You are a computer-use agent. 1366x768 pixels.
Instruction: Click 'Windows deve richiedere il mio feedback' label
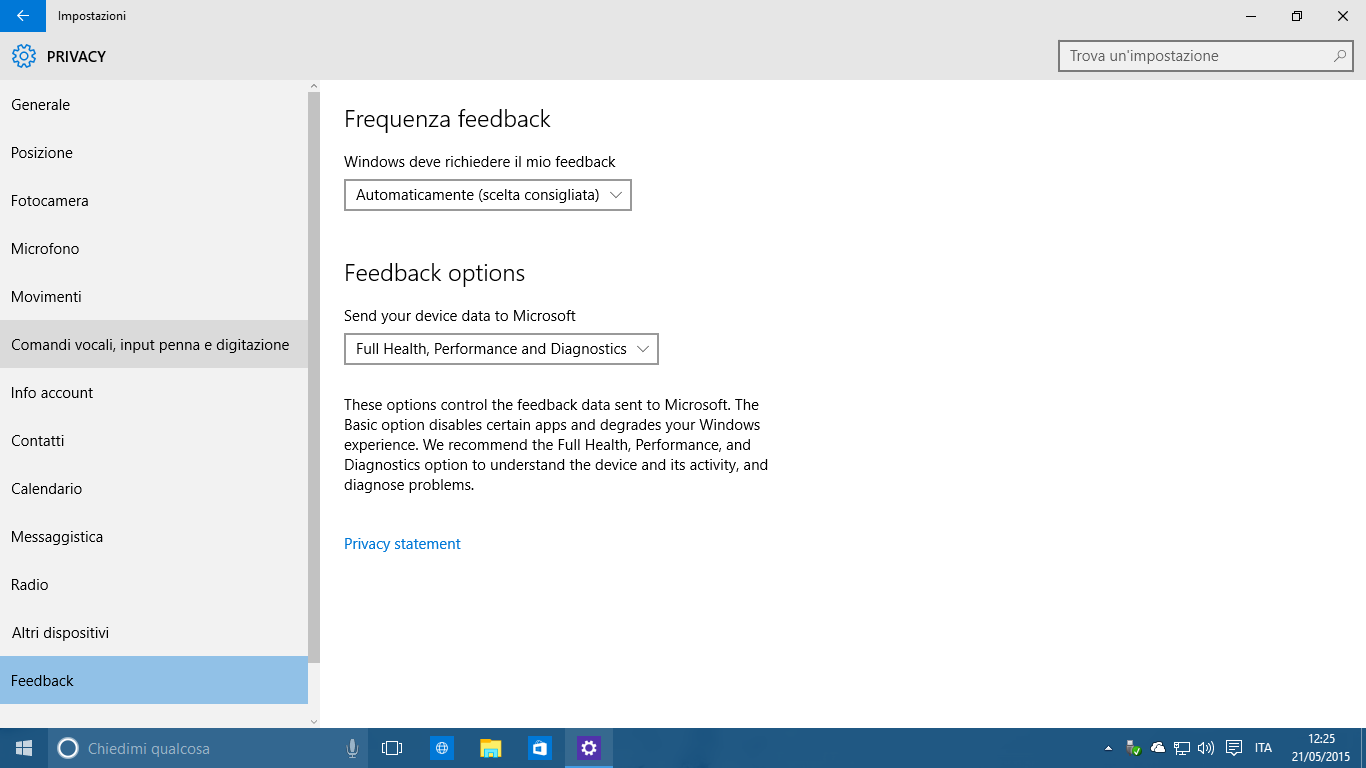tap(480, 162)
